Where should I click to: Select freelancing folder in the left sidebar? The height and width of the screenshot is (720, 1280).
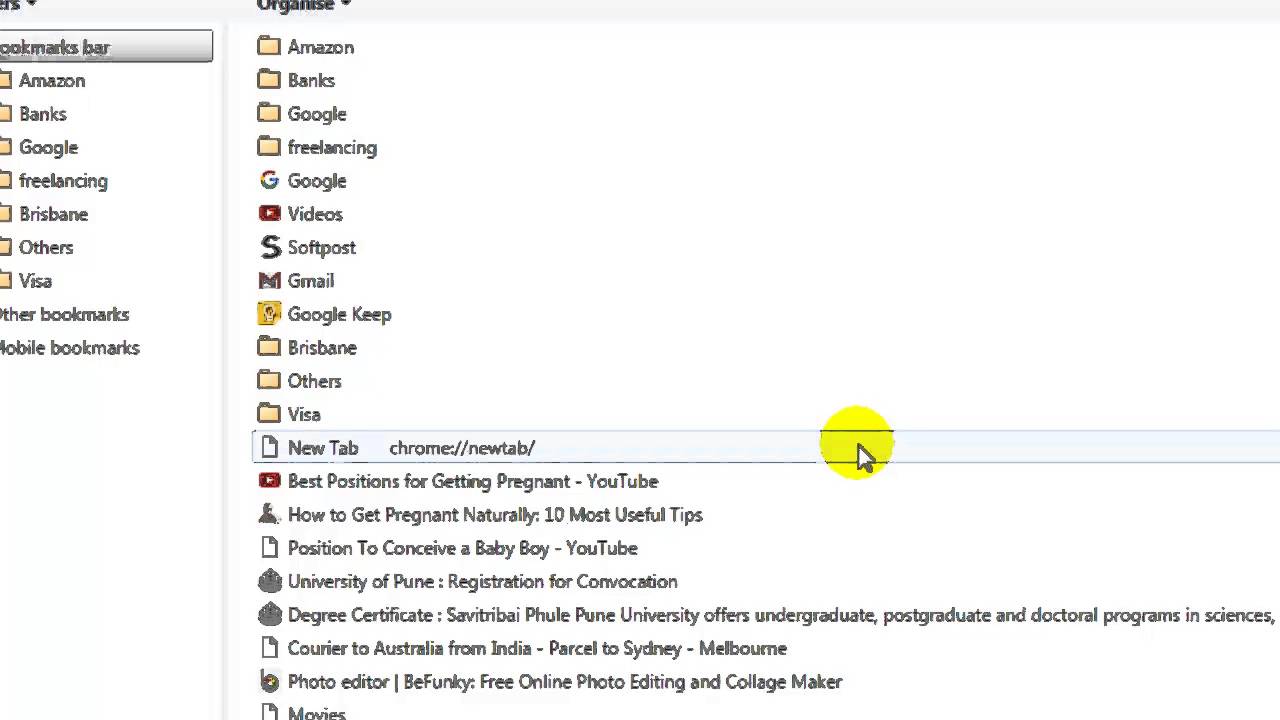[63, 181]
